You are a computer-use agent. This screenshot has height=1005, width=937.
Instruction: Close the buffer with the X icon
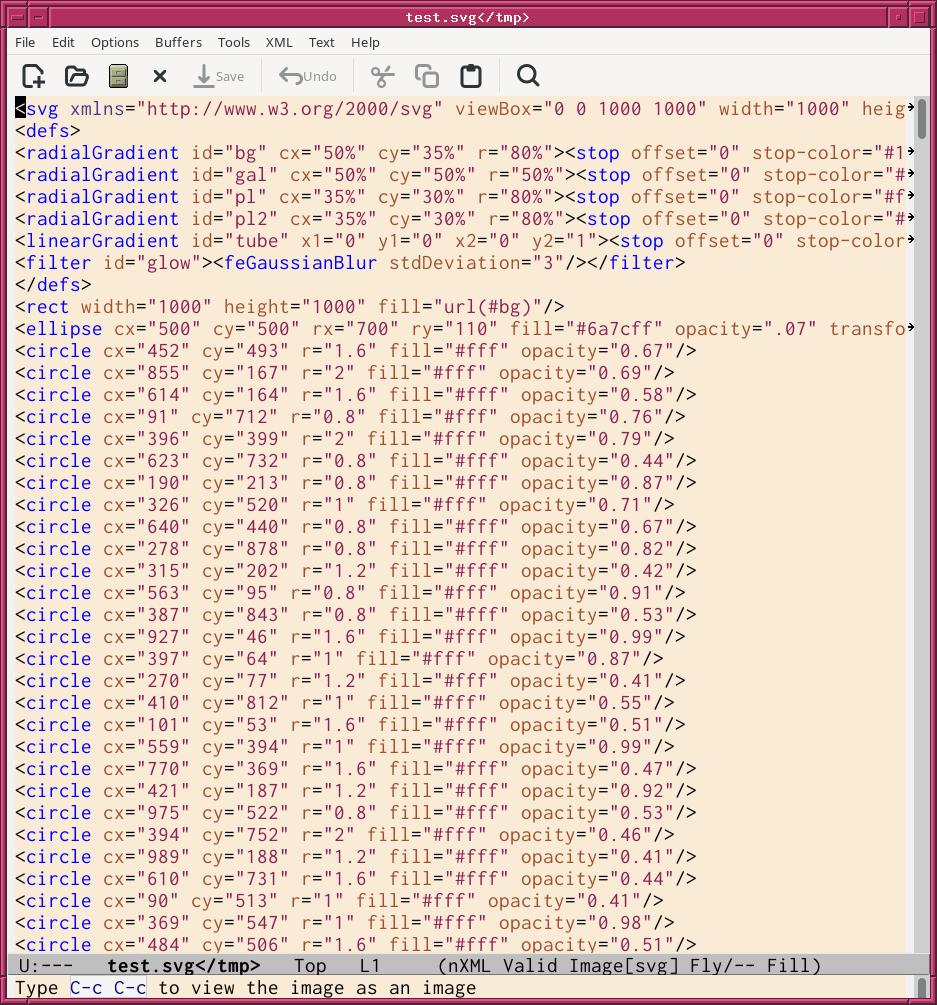(160, 76)
